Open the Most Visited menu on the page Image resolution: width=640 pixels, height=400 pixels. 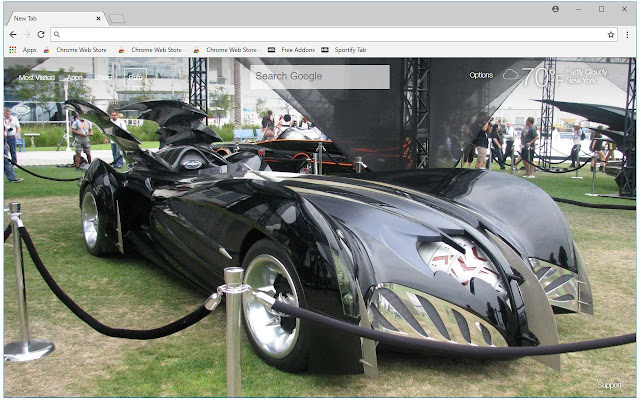point(37,78)
